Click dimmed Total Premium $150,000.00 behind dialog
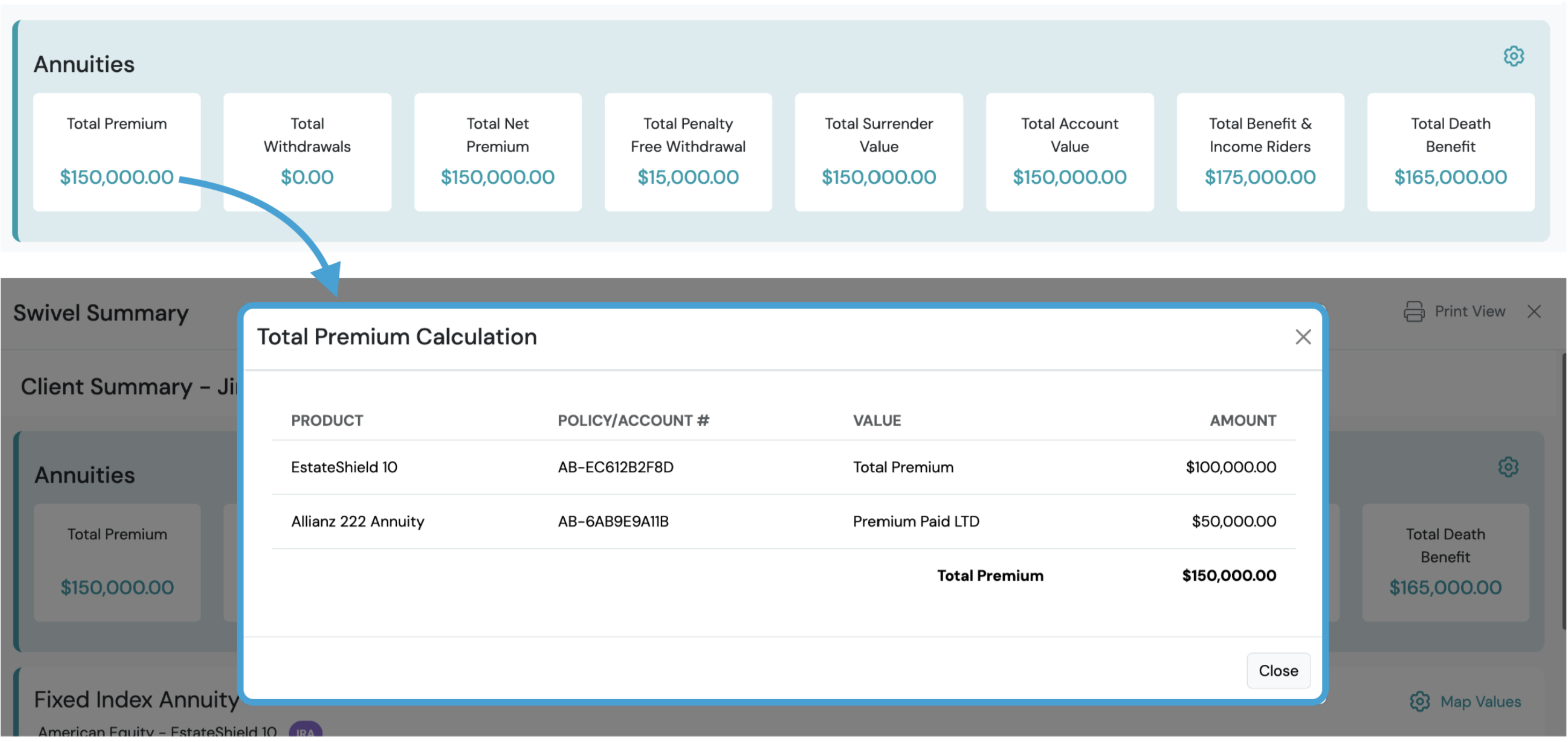The height and width of the screenshot is (742, 1568). tap(117, 588)
